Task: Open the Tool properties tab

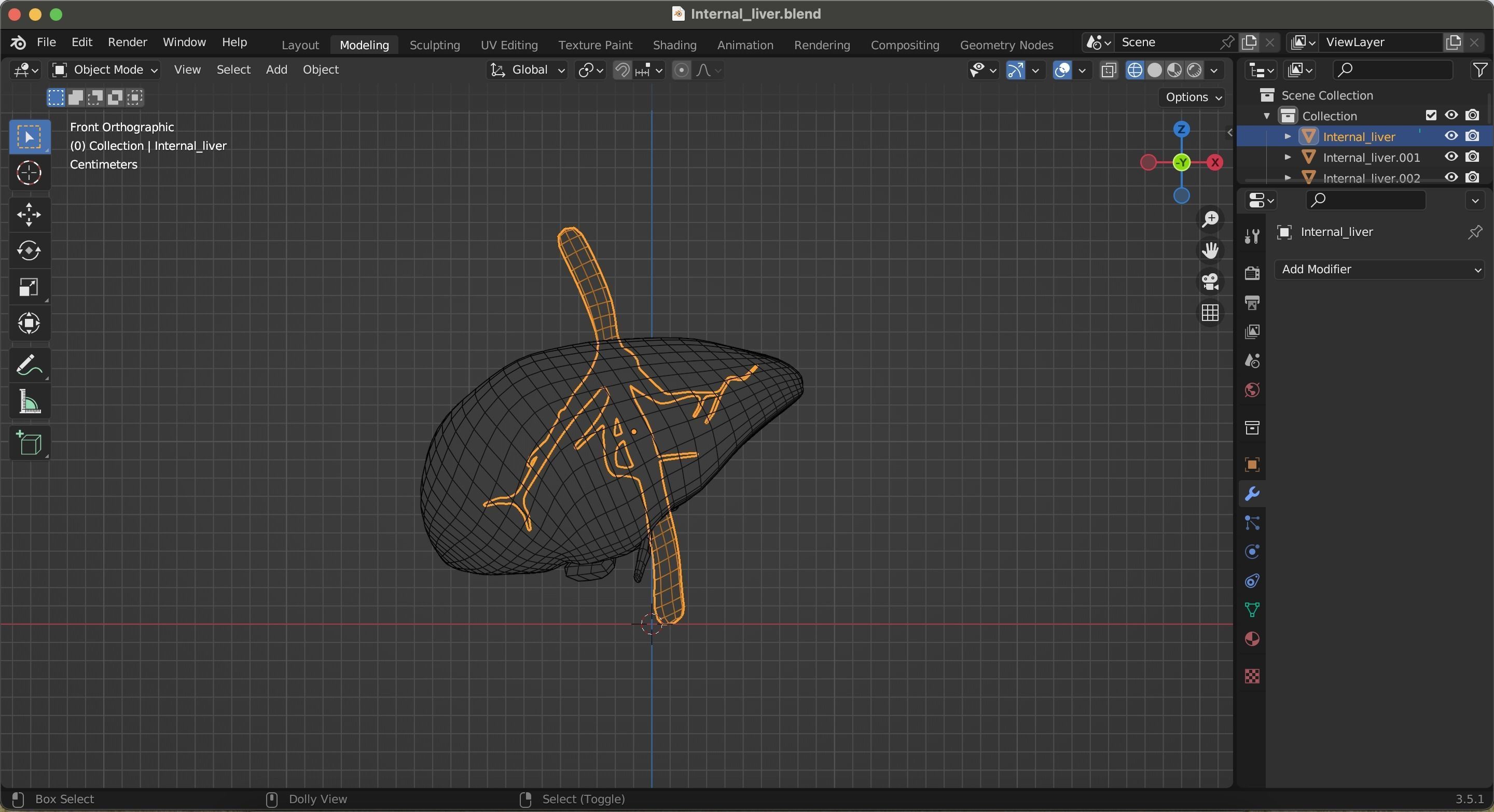Action: tap(1252, 236)
